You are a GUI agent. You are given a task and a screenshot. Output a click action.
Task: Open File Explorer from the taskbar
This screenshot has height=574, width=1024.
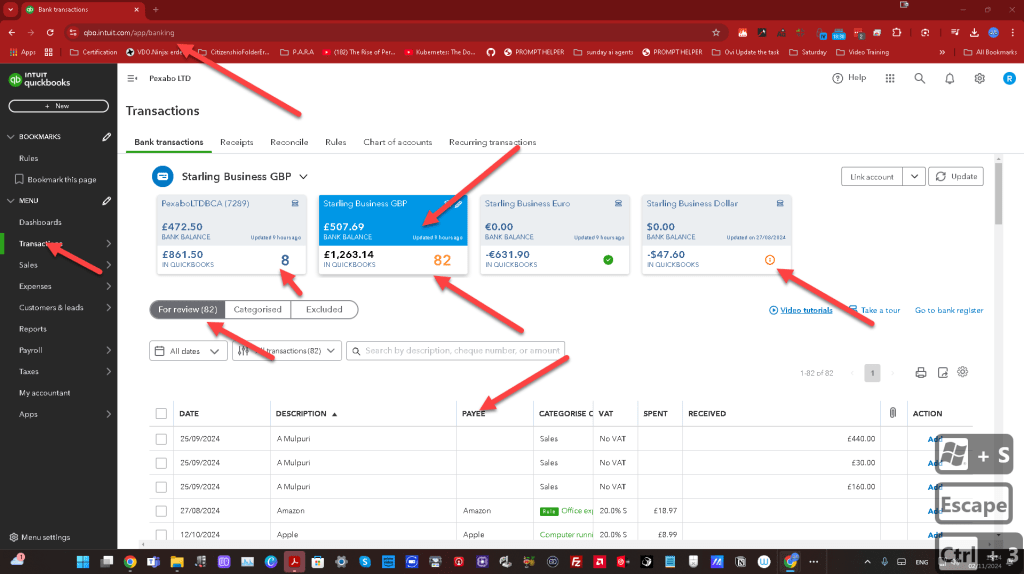click(177, 562)
